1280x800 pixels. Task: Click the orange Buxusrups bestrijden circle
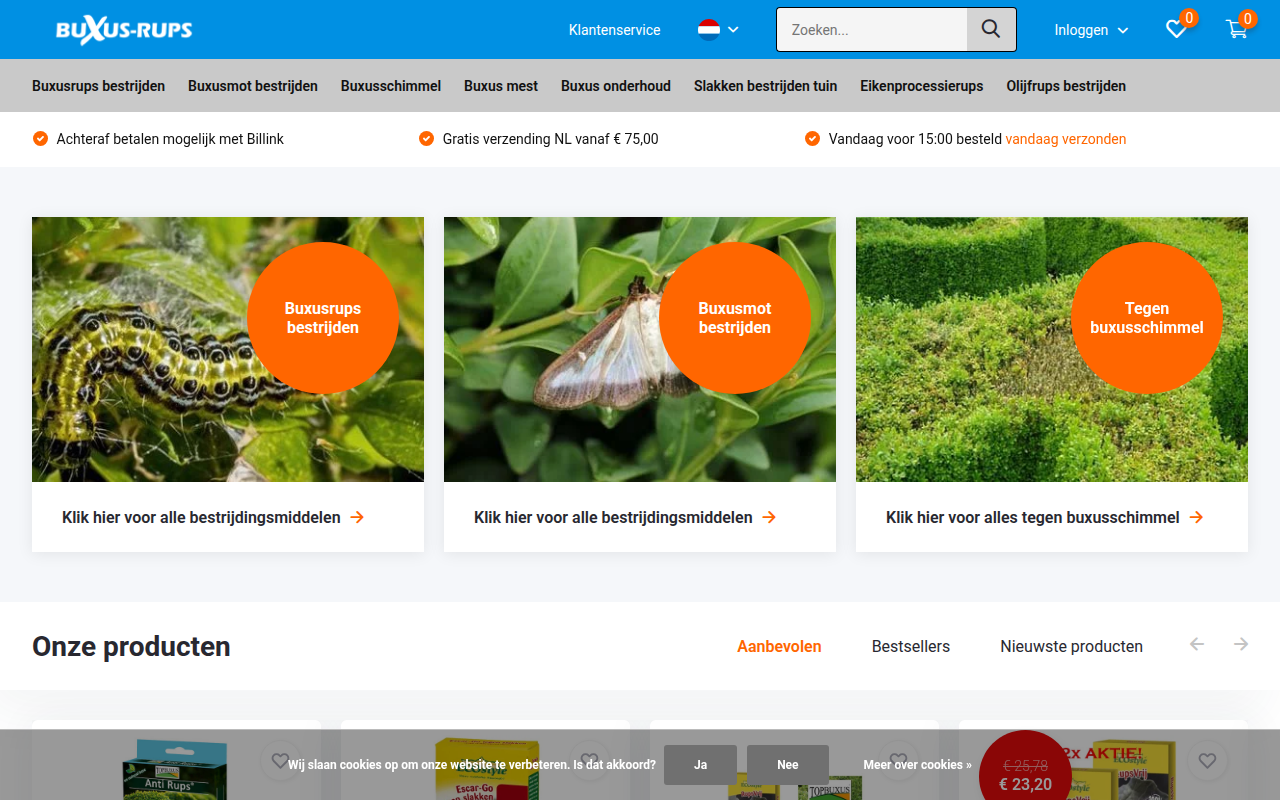tap(323, 318)
